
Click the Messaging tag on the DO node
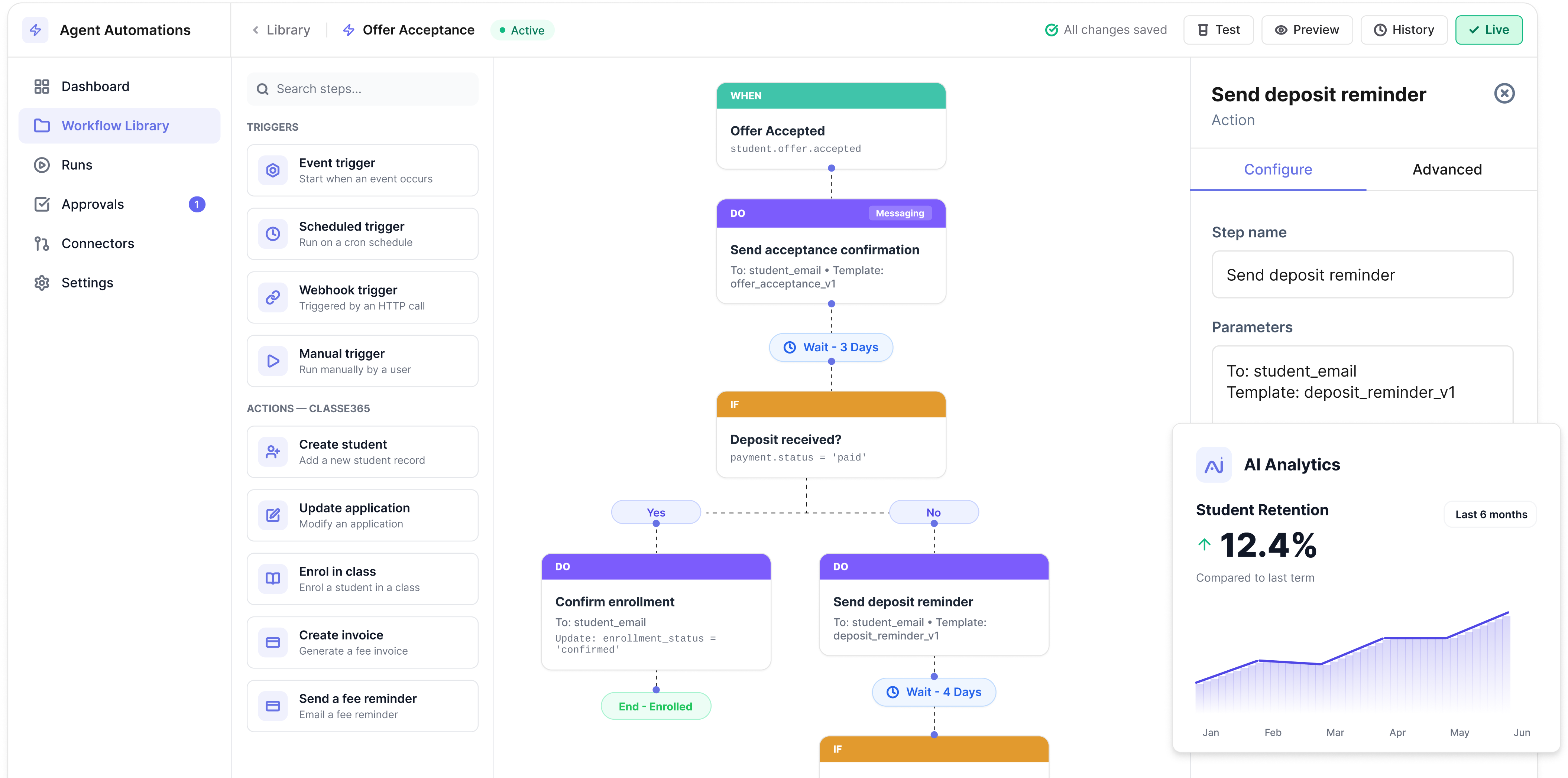tap(899, 214)
